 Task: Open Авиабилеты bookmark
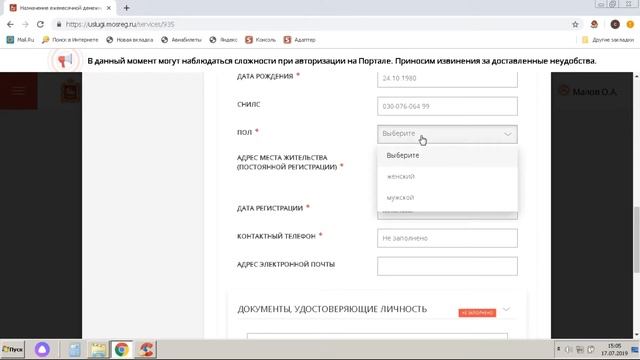[181, 40]
